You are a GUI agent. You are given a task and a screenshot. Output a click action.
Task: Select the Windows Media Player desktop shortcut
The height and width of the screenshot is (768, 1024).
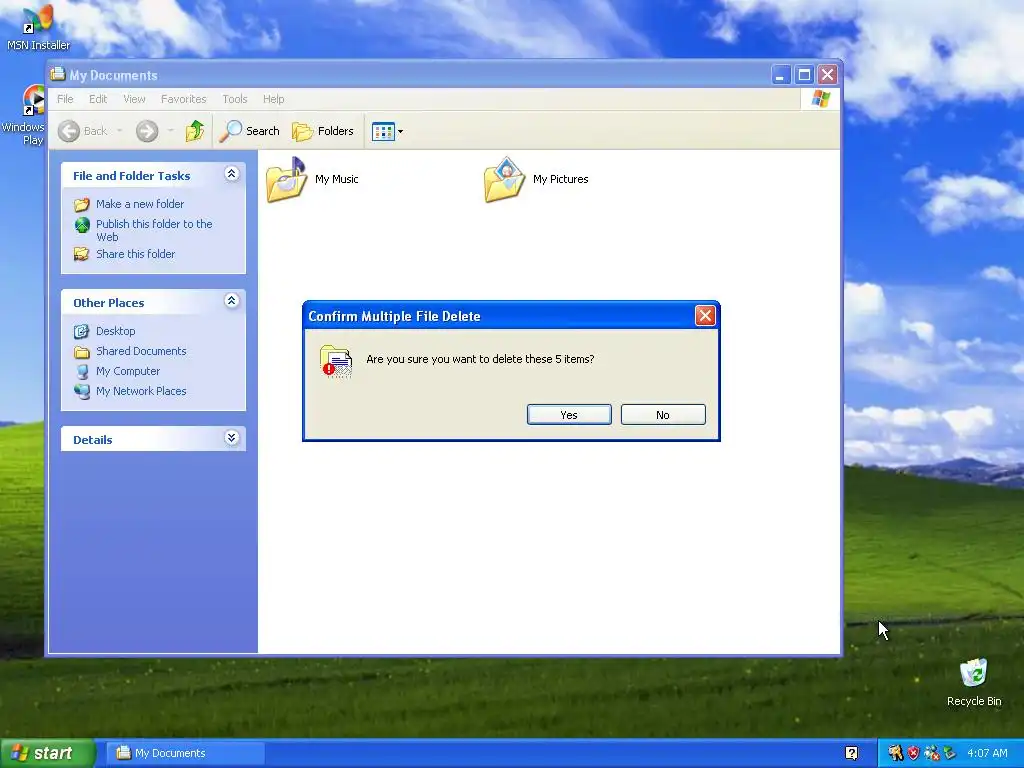coord(33,101)
